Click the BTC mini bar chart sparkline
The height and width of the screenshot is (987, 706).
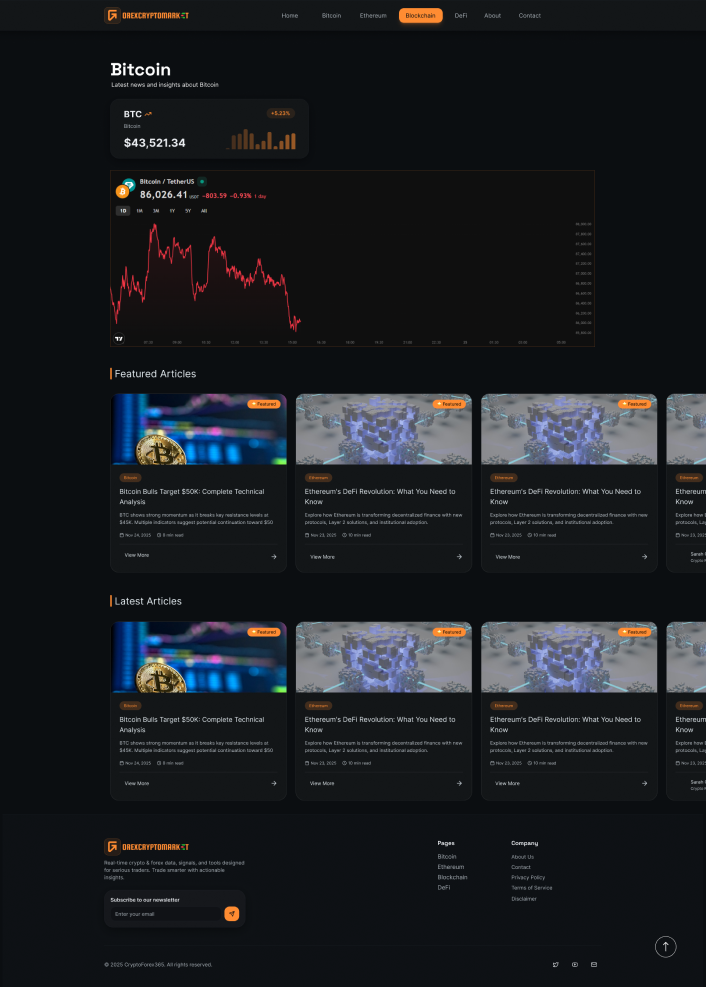click(x=261, y=140)
